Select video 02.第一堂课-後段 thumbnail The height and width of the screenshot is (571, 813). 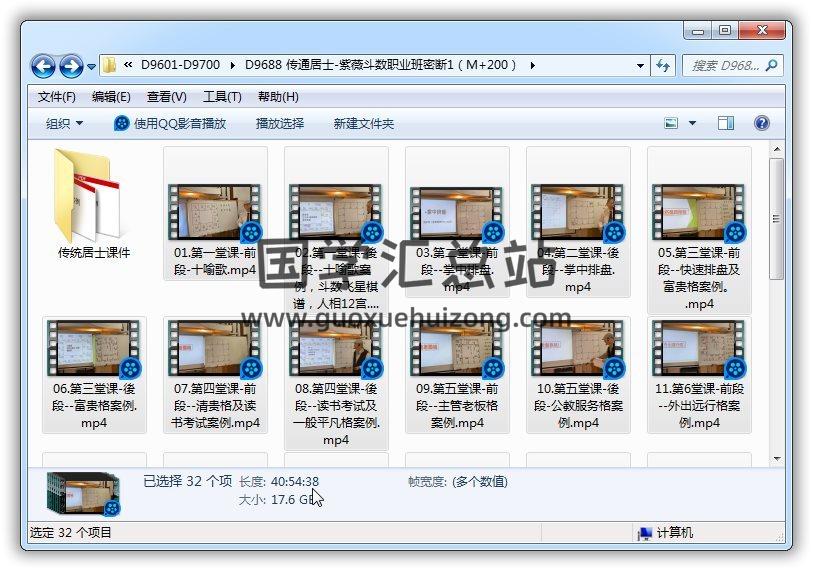[335, 213]
